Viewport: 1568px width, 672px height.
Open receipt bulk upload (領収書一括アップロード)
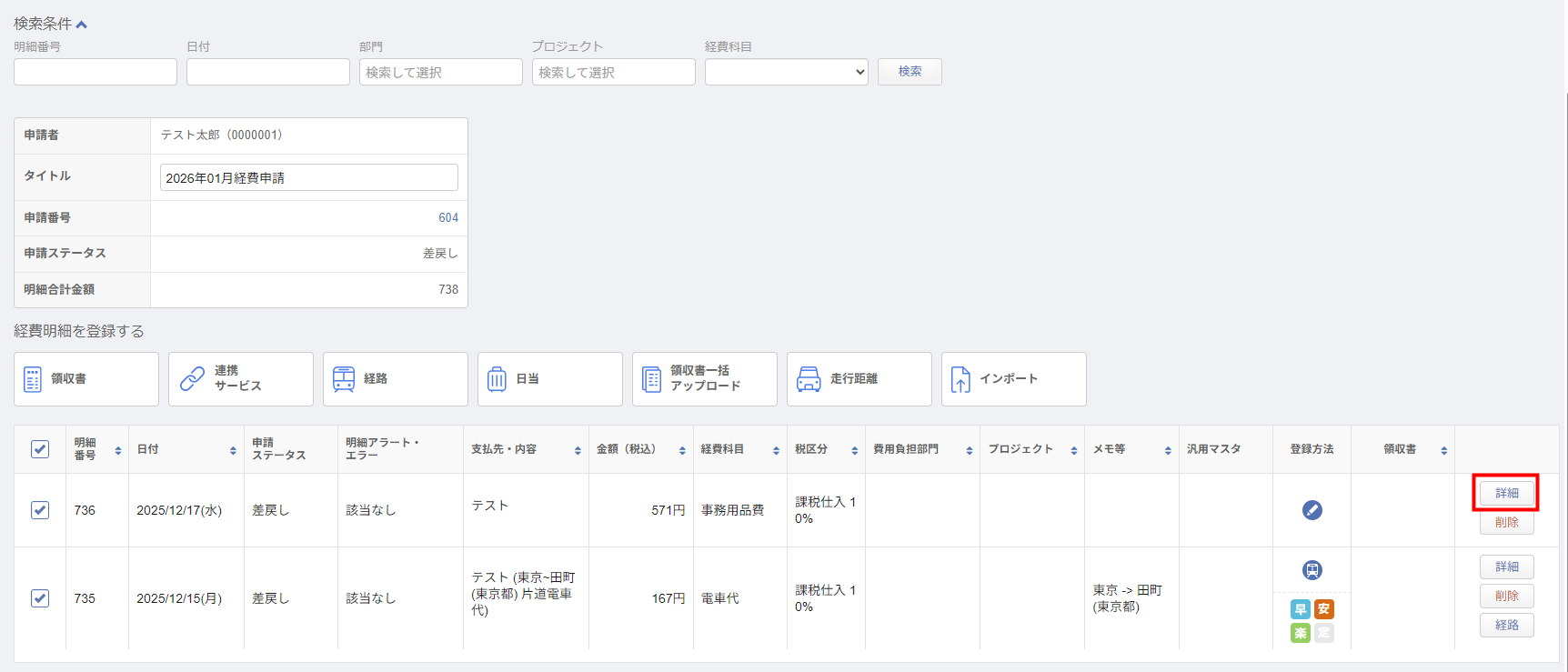pos(651,379)
